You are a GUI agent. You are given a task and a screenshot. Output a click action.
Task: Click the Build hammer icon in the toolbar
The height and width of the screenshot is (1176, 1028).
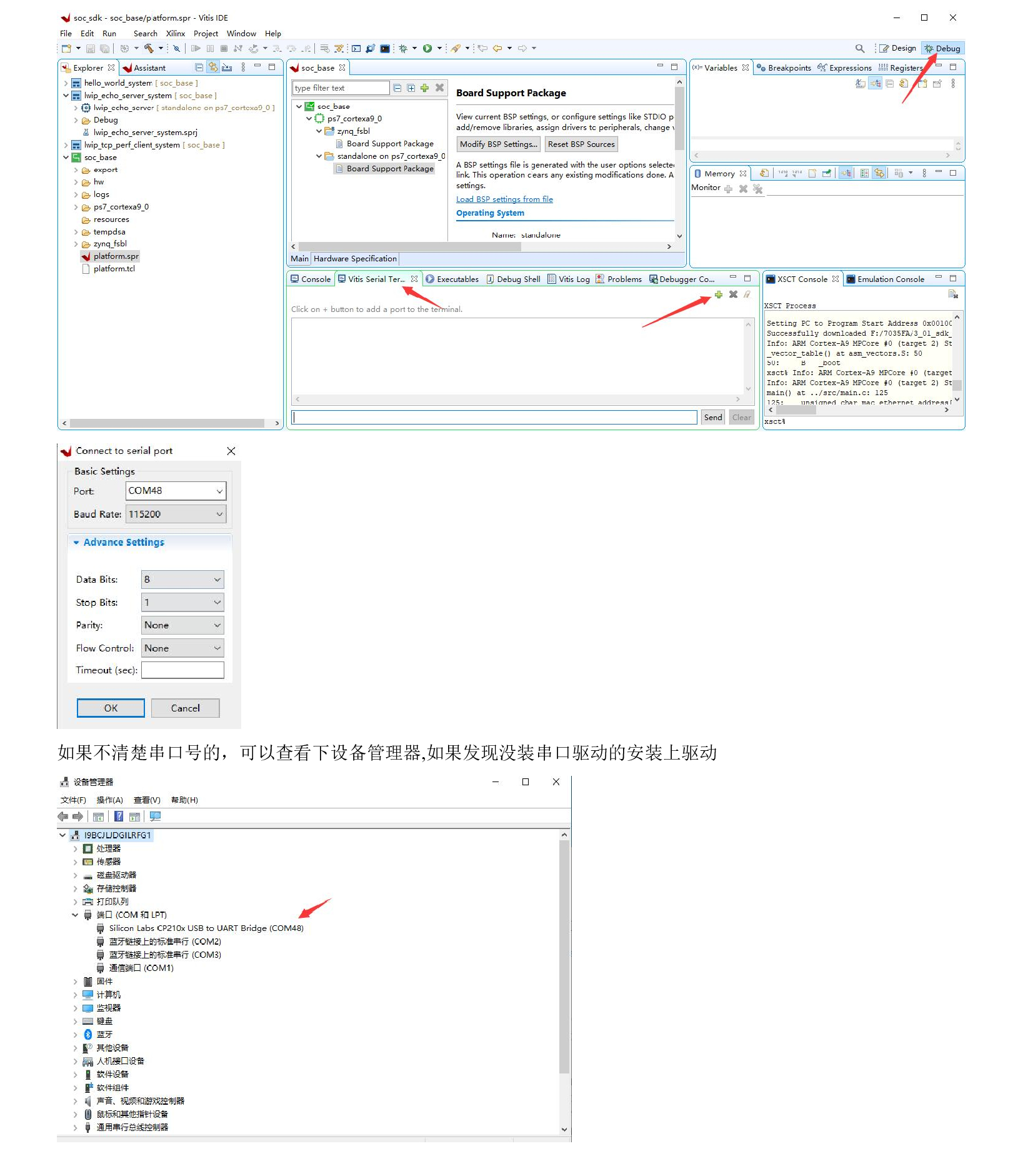[149, 48]
